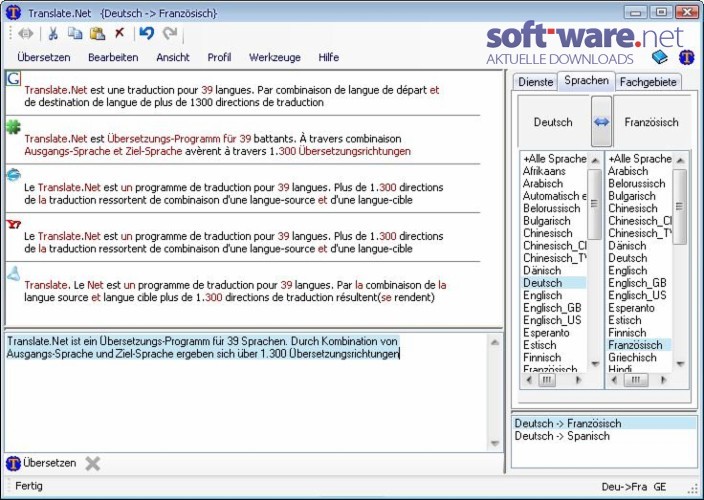Switch to the Sprachen tab

coord(586,80)
